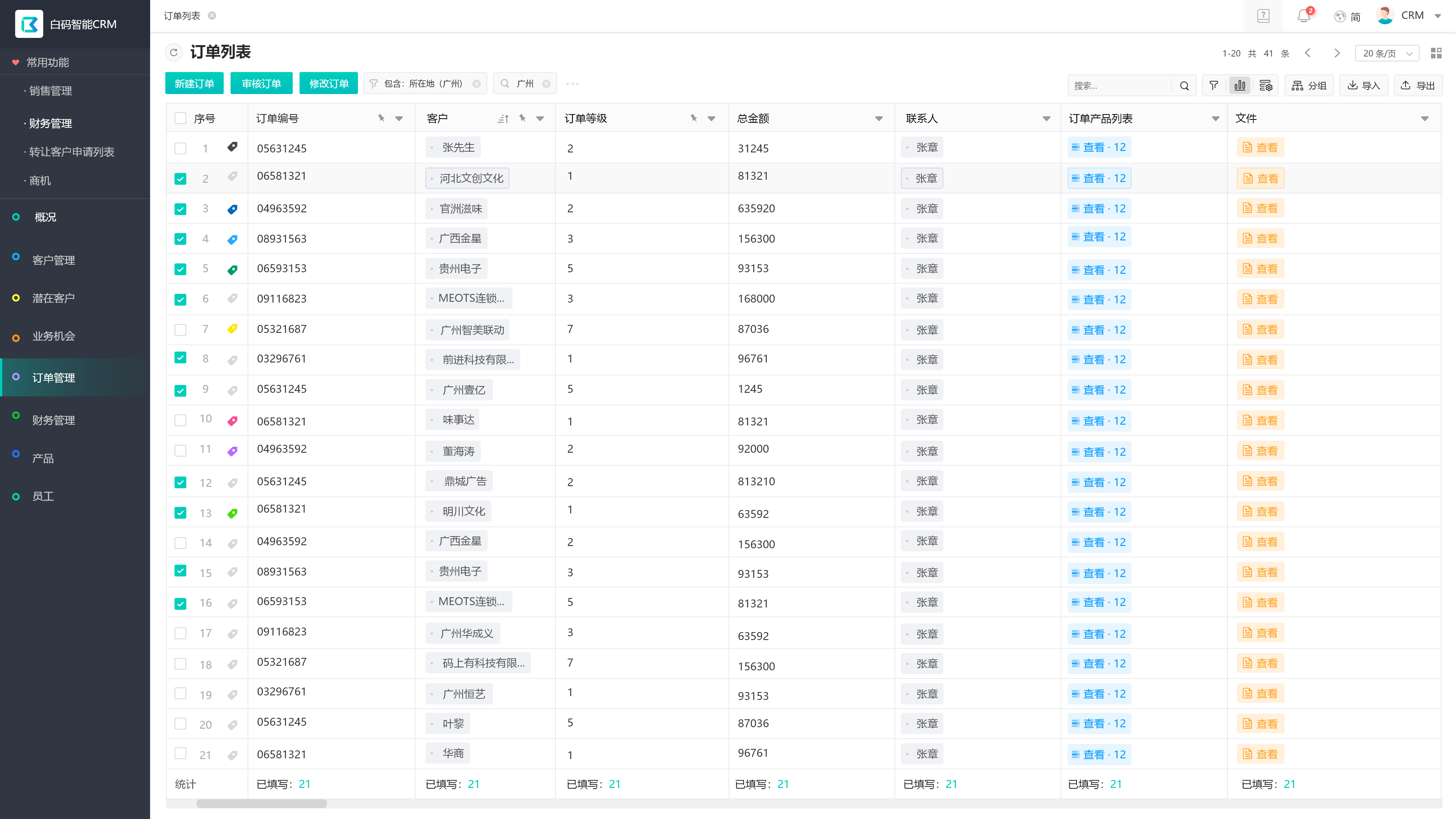Switch to grid layout view icon
The height and width of the screenshot is (819, 1456).
click(x=1436, y=53)
